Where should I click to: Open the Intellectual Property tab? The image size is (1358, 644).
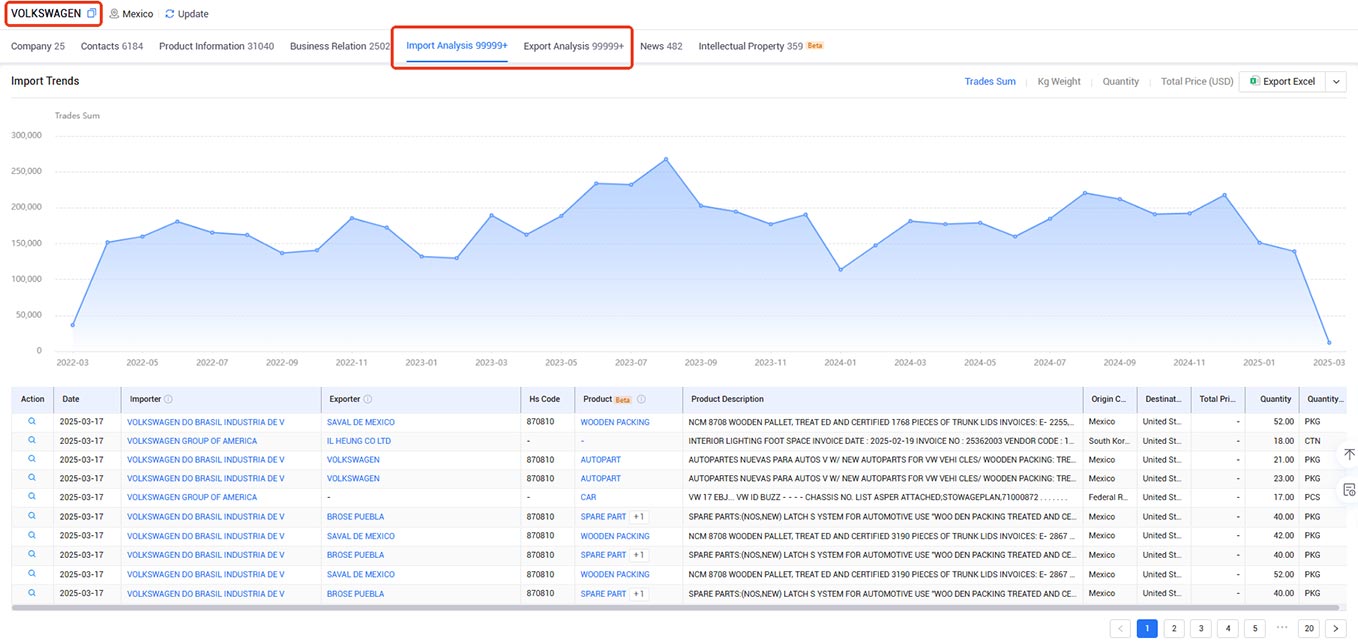tap(761, 46)
